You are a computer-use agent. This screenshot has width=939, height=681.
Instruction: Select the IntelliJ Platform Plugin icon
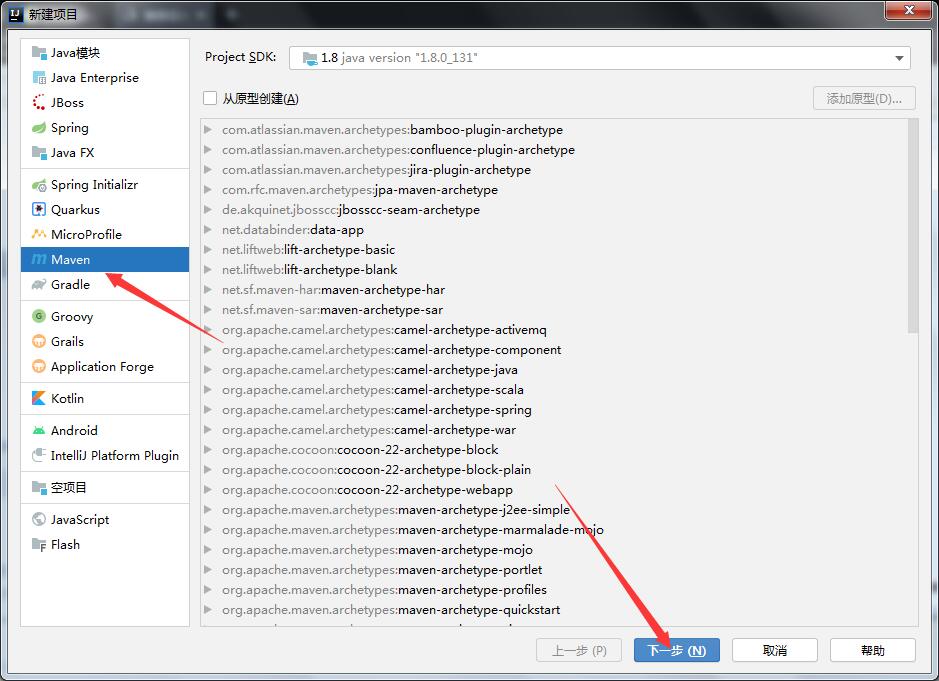(x=39, y=455)
